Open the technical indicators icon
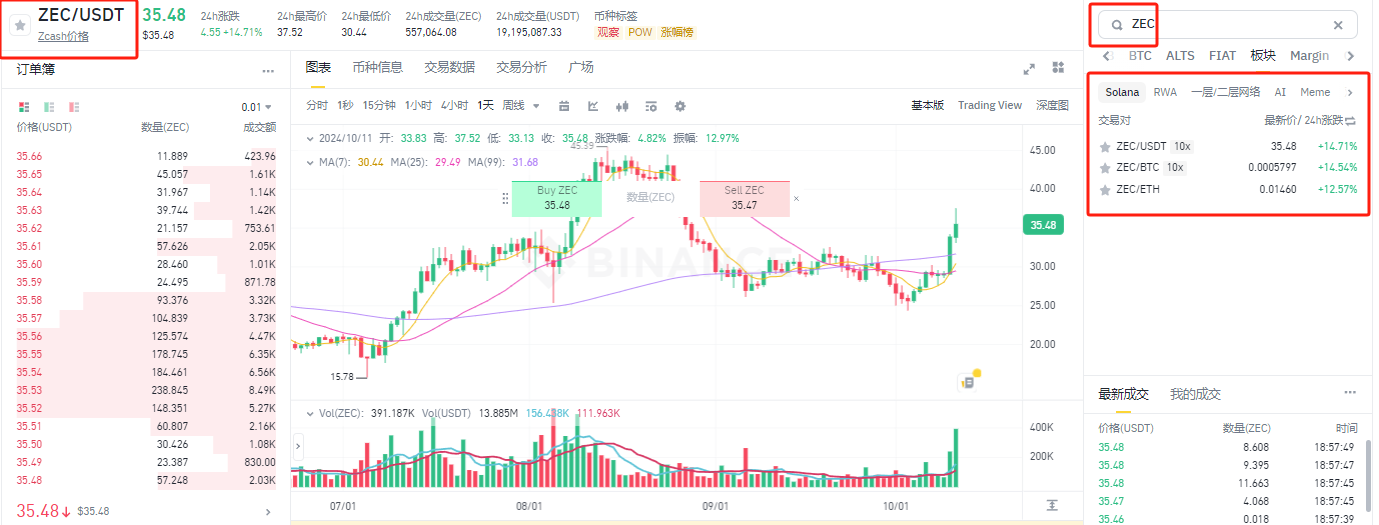 point(593,106)
